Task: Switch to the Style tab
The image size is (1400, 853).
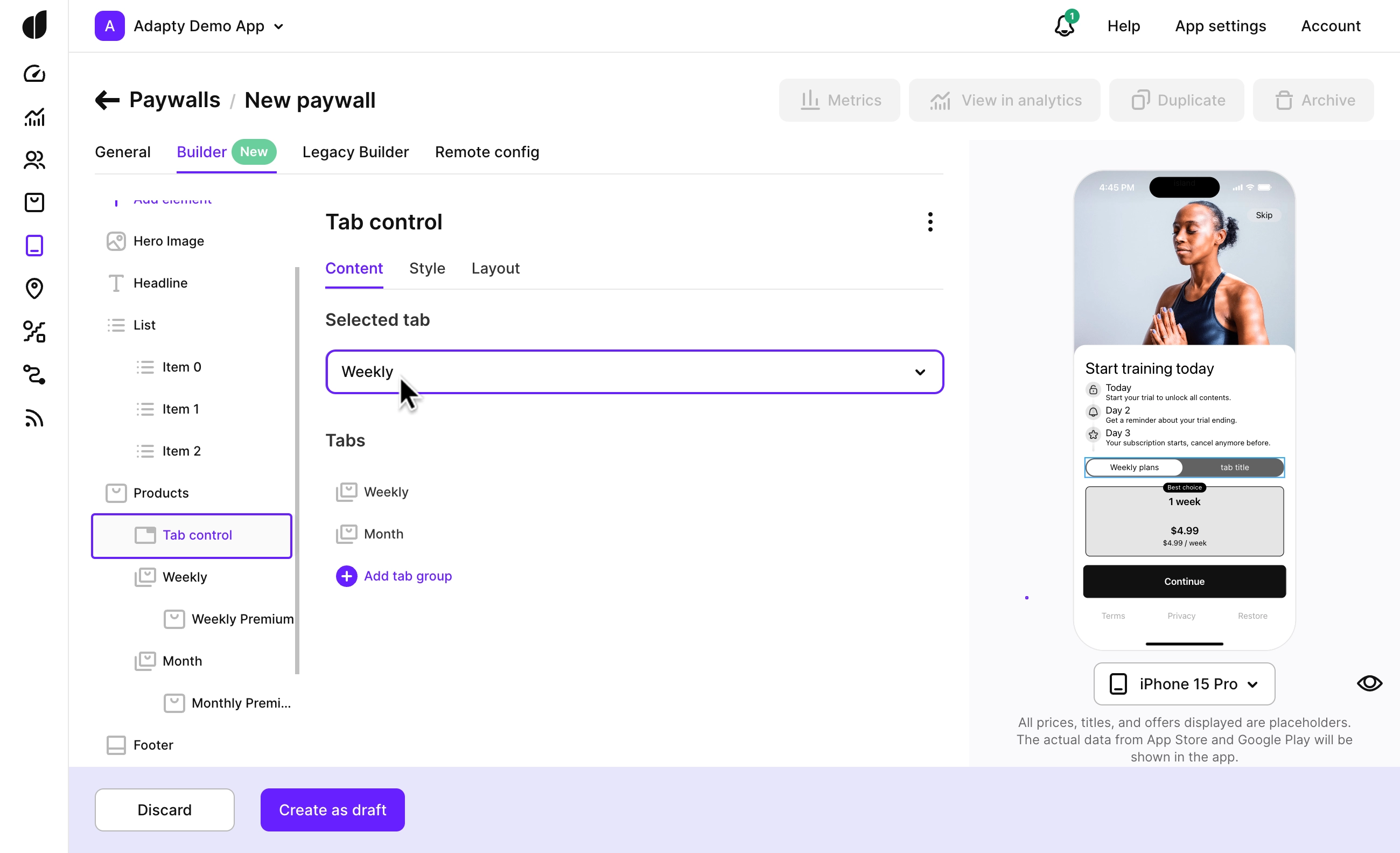Action: click(426, 268)
